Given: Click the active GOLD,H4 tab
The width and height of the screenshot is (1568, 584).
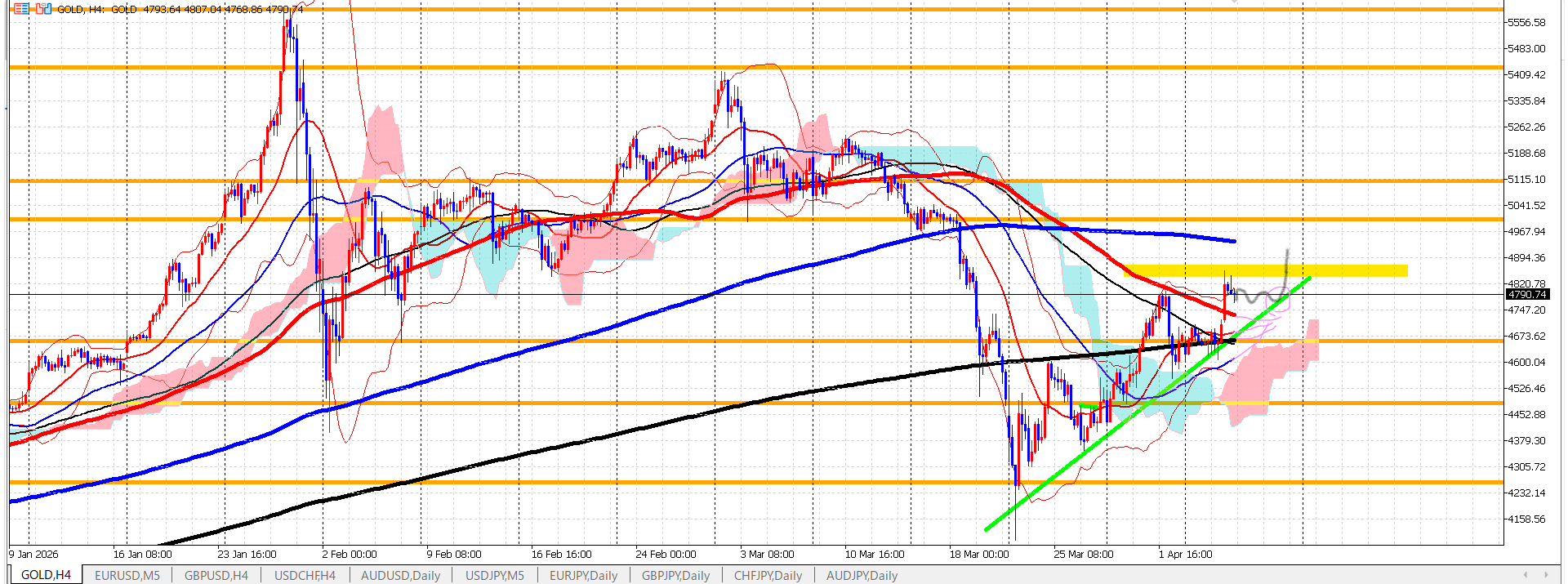Looking at the screenshot, I should pyautogui.click(x=46, y=575).
